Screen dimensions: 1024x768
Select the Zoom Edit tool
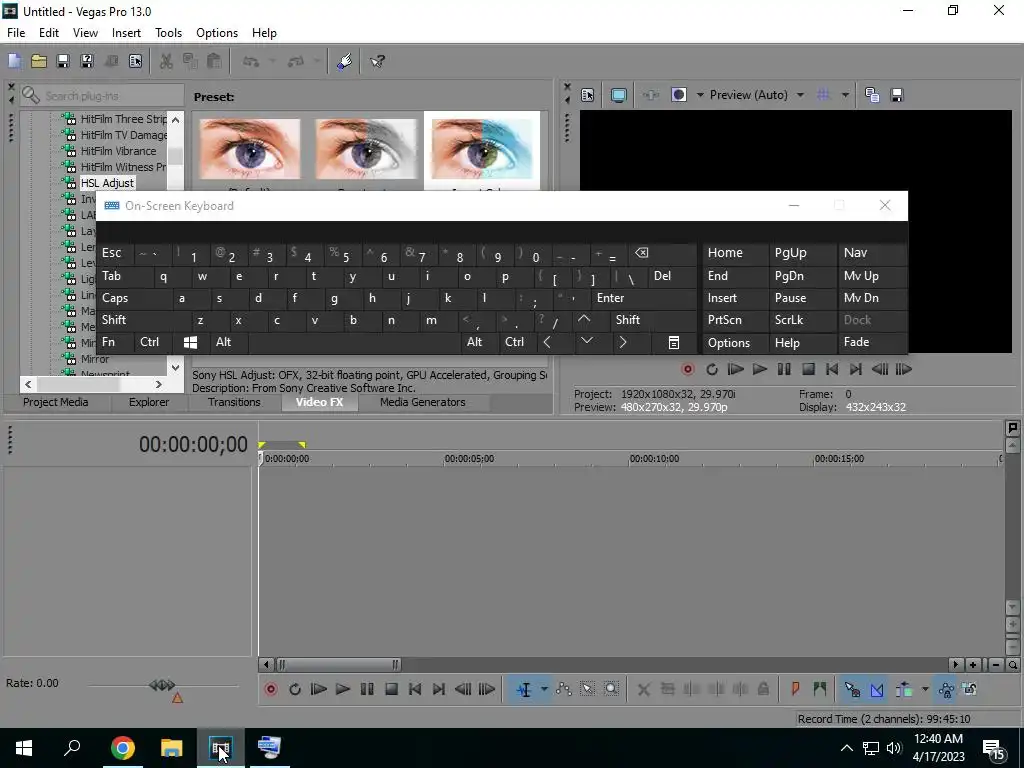pyautogui.click(x=611, y=690)
